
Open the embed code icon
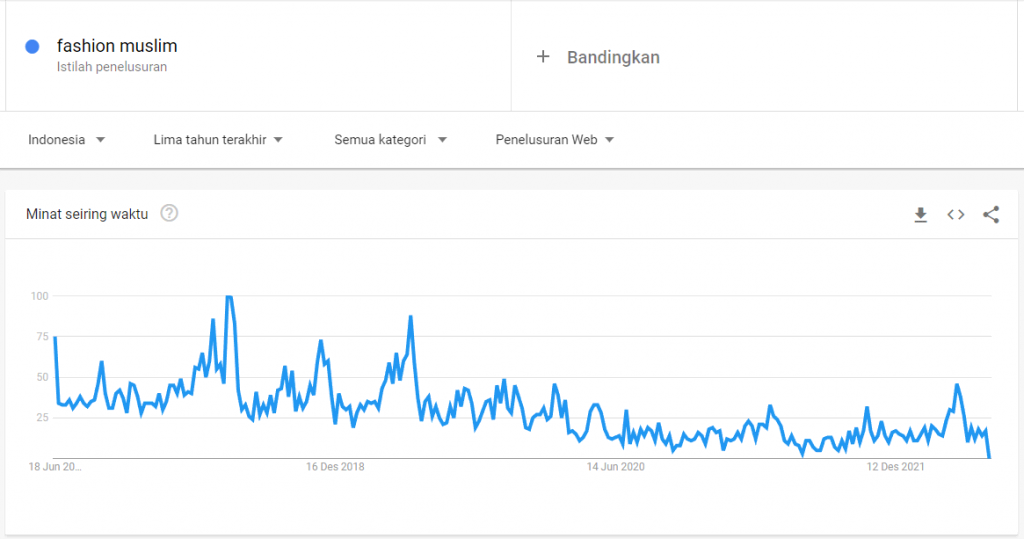tap(956, 214)
